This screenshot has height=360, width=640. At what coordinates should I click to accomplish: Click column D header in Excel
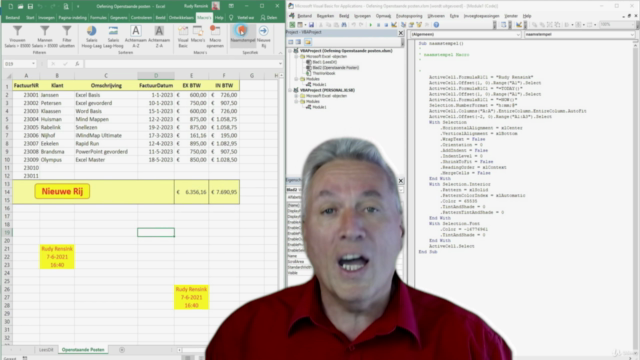(x=156, y=76)
